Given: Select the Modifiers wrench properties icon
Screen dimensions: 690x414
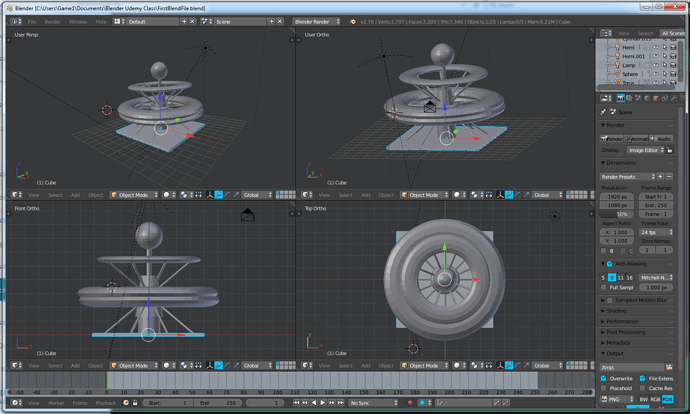Looking at the screenshot, I should tap(673, 99).
